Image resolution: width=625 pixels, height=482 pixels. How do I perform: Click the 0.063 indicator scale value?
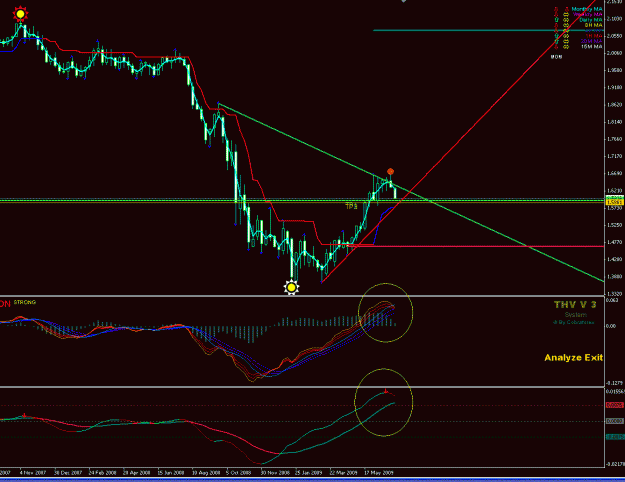[612, 300]
